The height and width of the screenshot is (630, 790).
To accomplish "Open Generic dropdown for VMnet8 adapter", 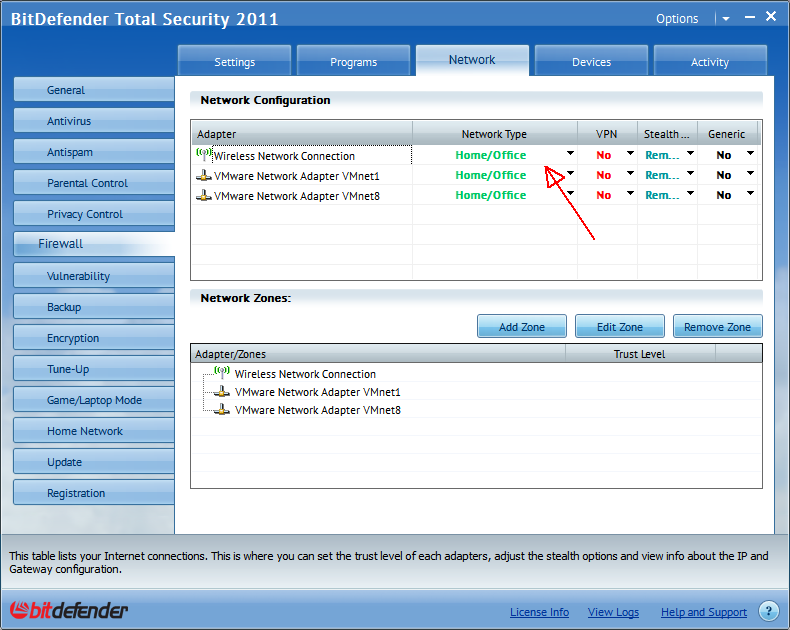I will click(750, 194).
